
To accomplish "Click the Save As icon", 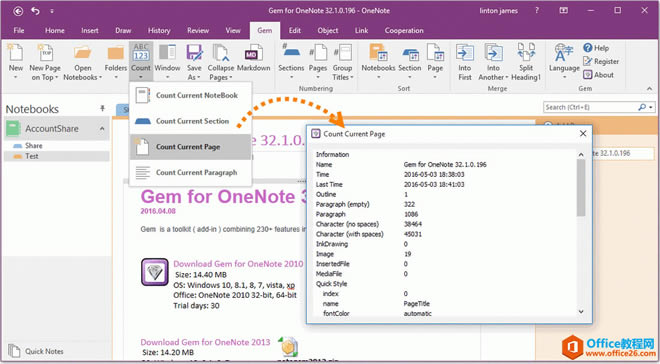I will click(x=194, y=53).
